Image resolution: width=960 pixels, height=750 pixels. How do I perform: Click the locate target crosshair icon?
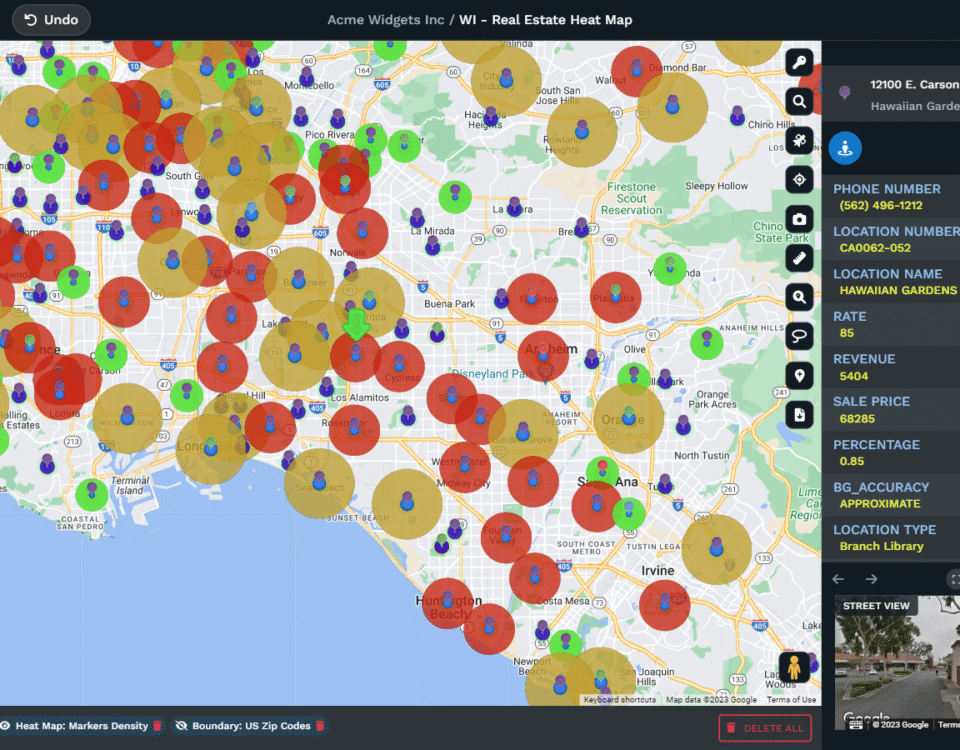pyautogui.click(x=799, y=179)
